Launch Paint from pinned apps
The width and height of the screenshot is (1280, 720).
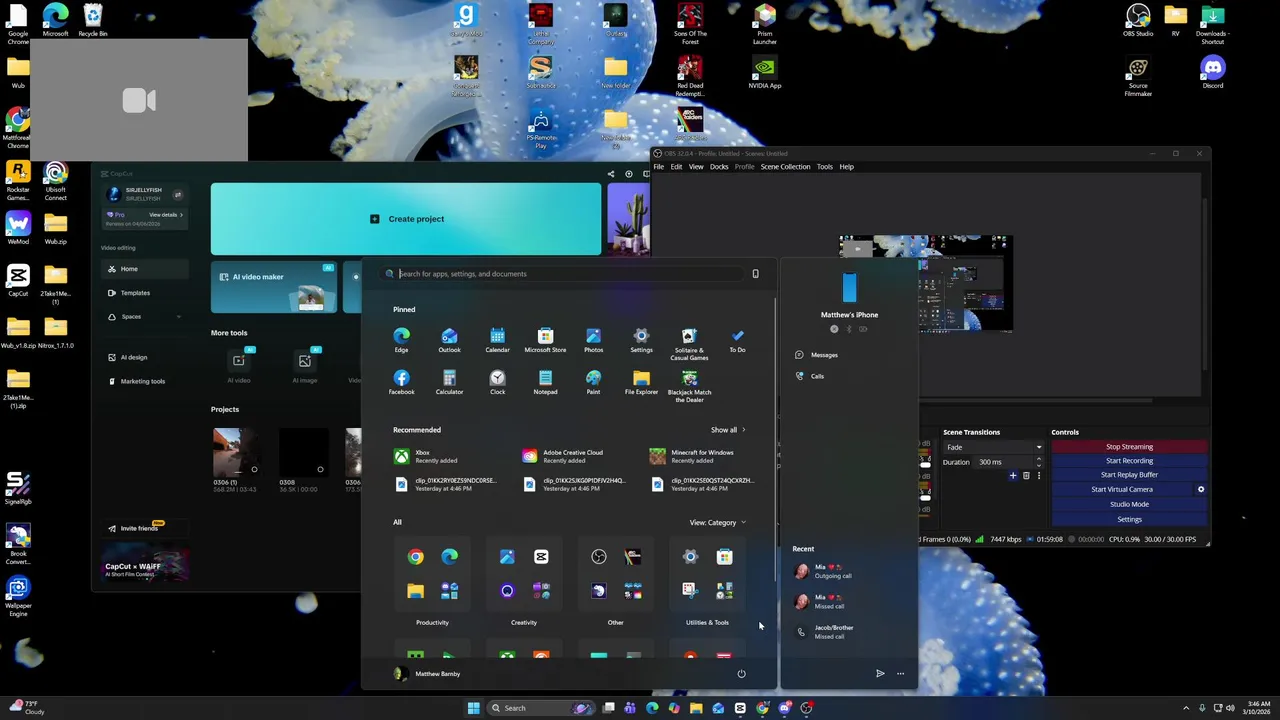click(593, 382)
